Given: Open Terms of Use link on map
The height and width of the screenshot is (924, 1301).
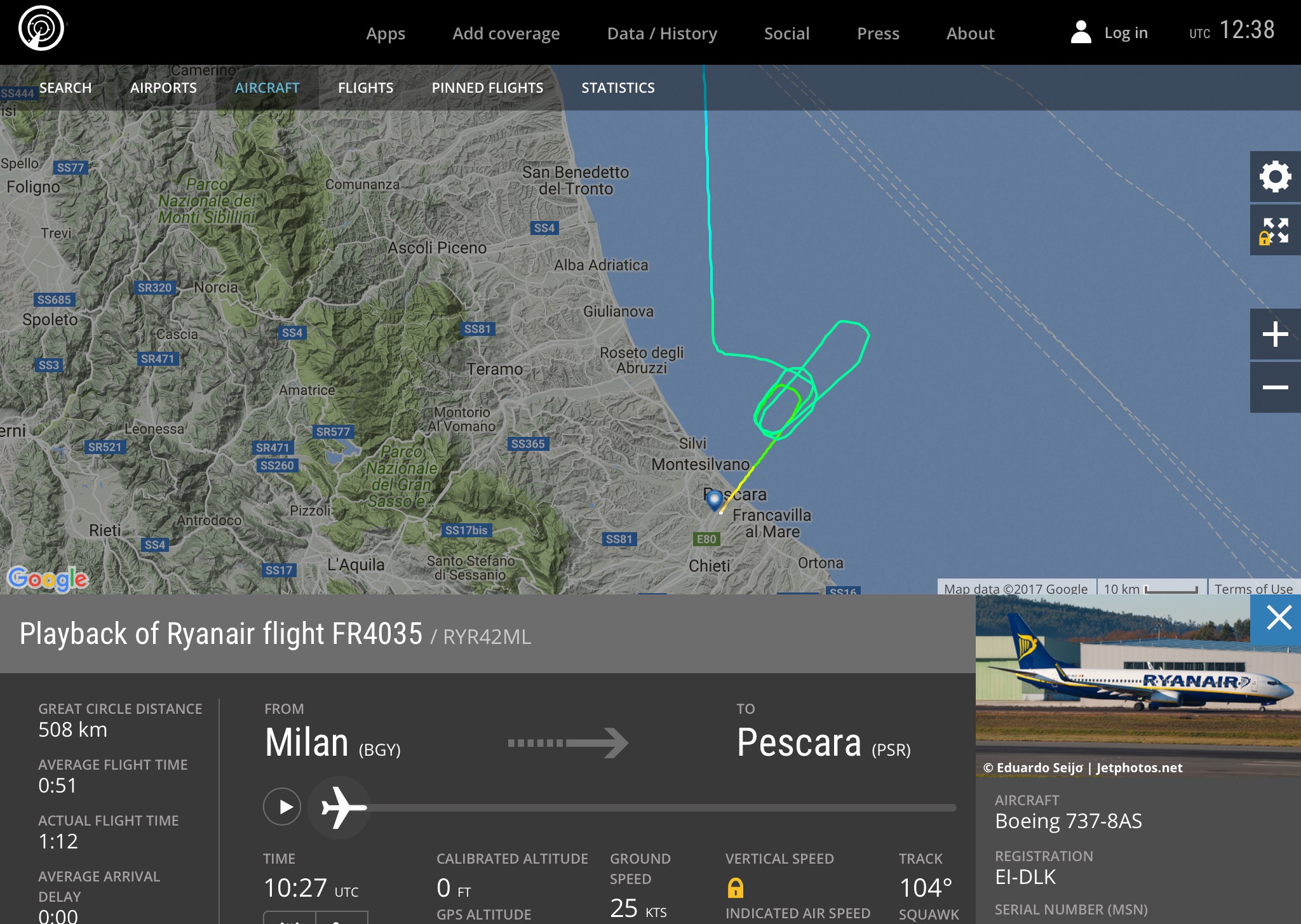Looking at the screenshot, I should 1253,588.
